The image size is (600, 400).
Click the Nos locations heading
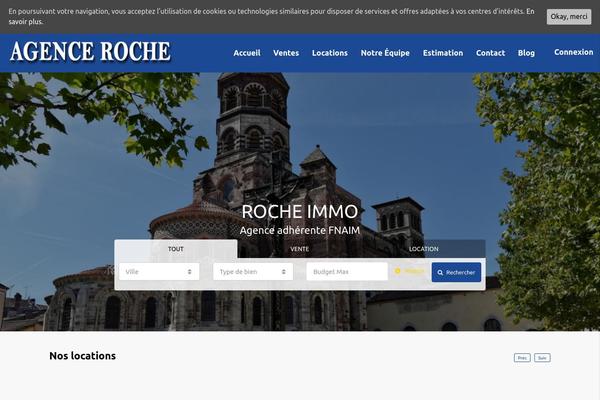pos(83,356)
